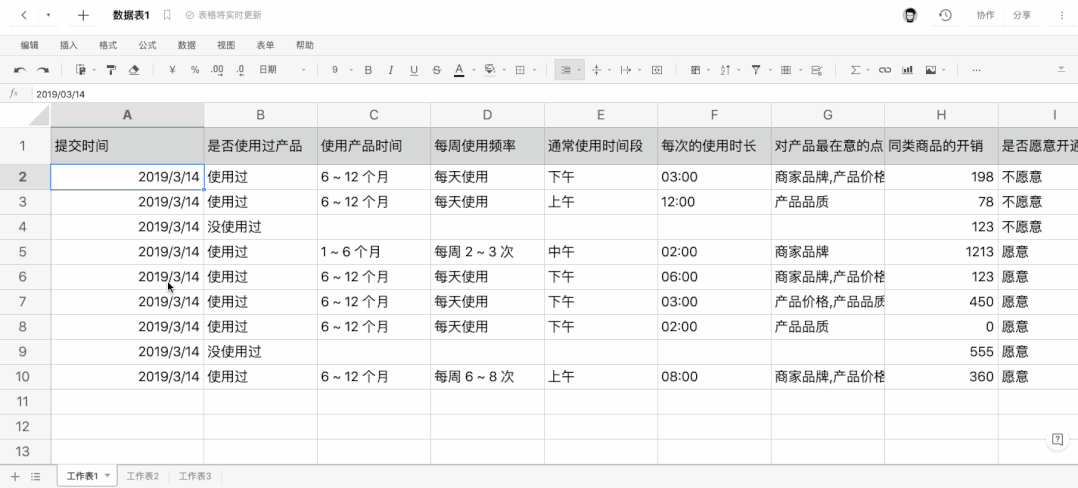Switch to the 工作表3 tab
Viewport: 1078px width, 488px height.
click(x=195, y=476)
